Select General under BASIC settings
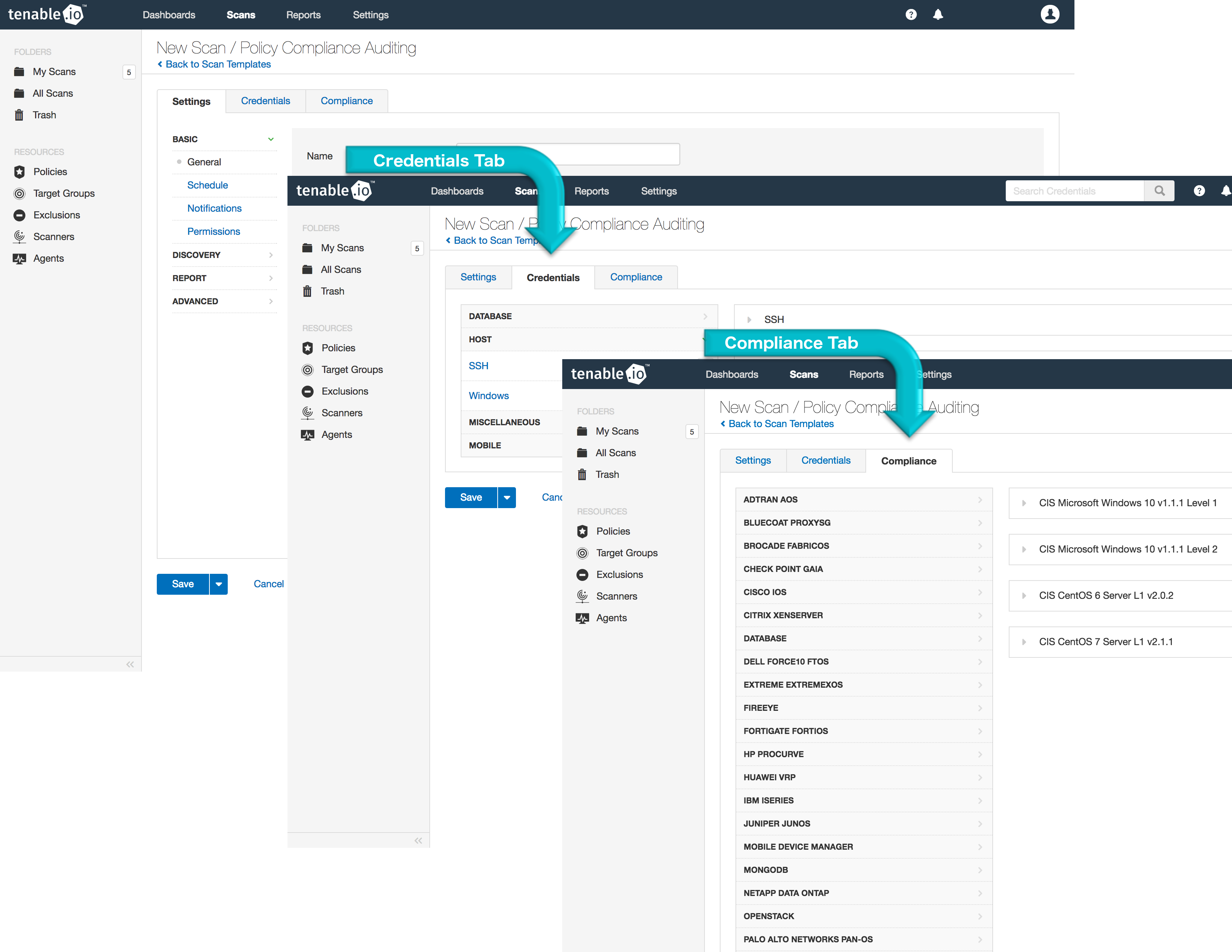1232x952 pixels. [x=204, y=162]
